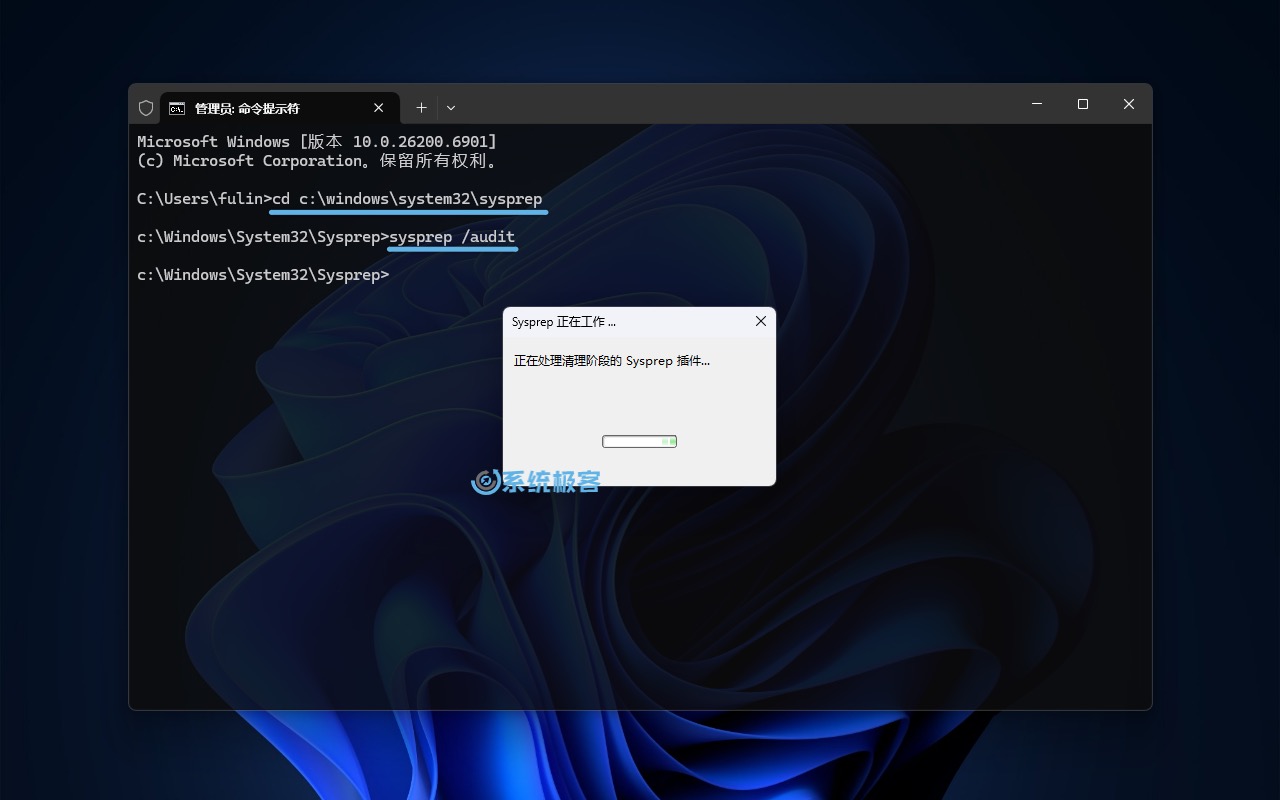Minimize the terminal window
1280x800 pixels.
(1037, 104)
